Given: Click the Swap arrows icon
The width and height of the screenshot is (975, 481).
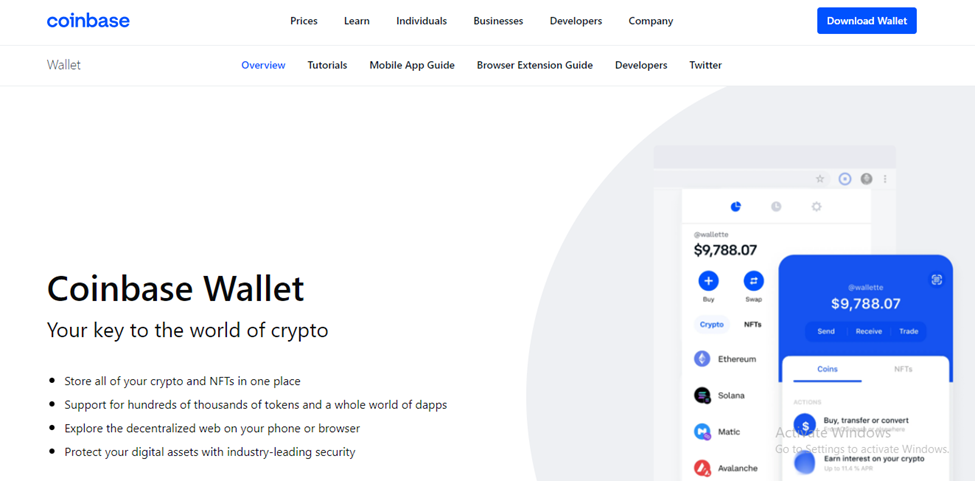Looking at the screenshot, I should (x=754, y=281).
